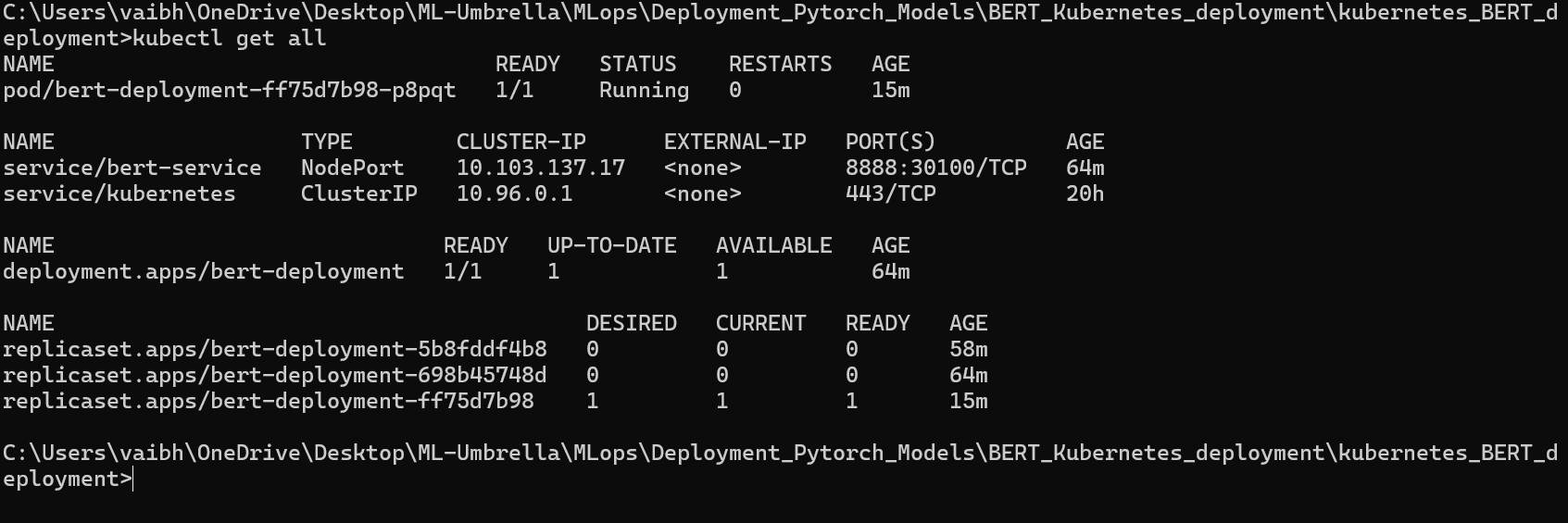Click the EXTERNAL-IP column header
1568x523 pixels.
(x=735, y=143)
